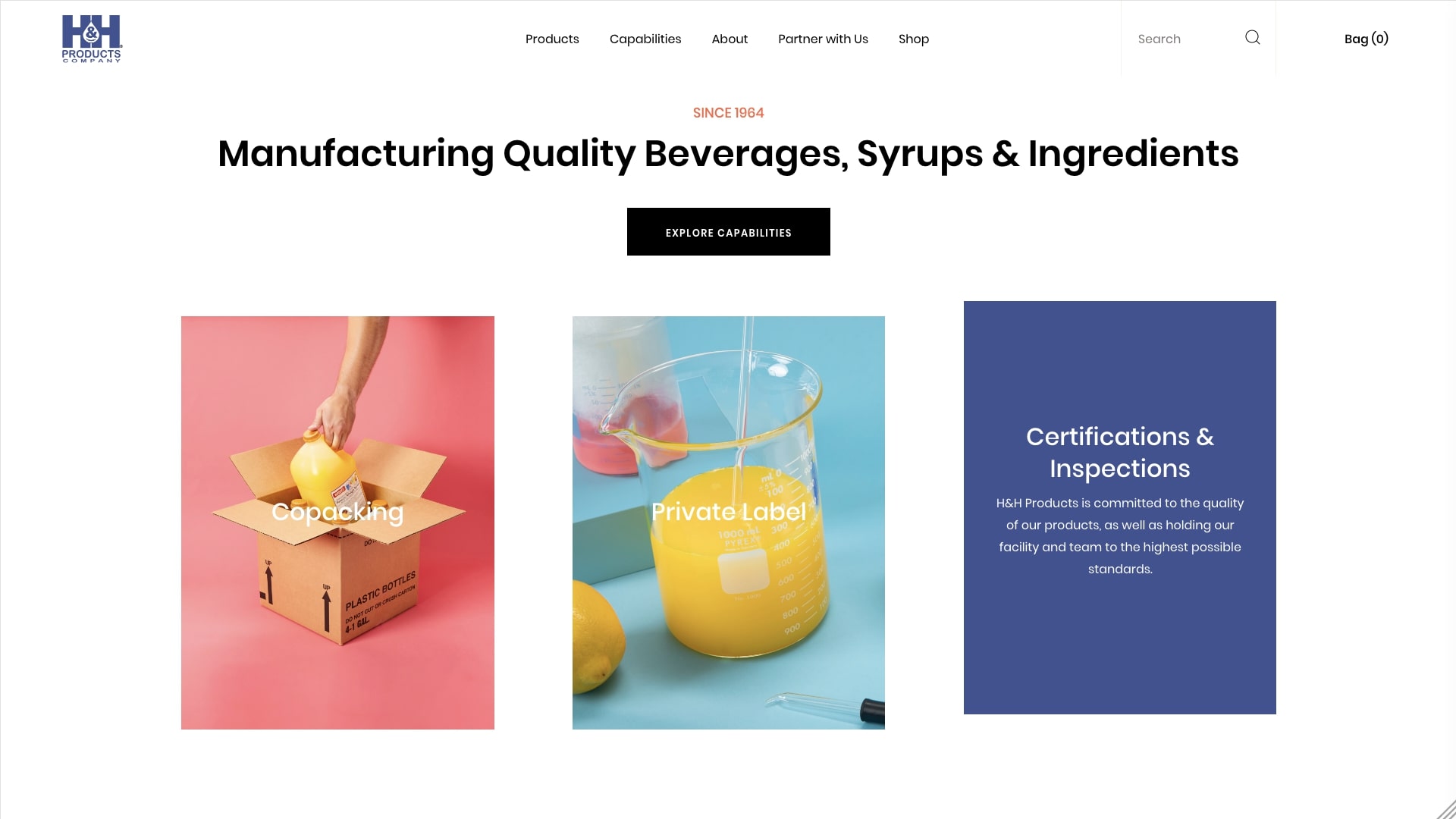Select the About navigation item
The image size is (1456, 819).
coord(729,38)
